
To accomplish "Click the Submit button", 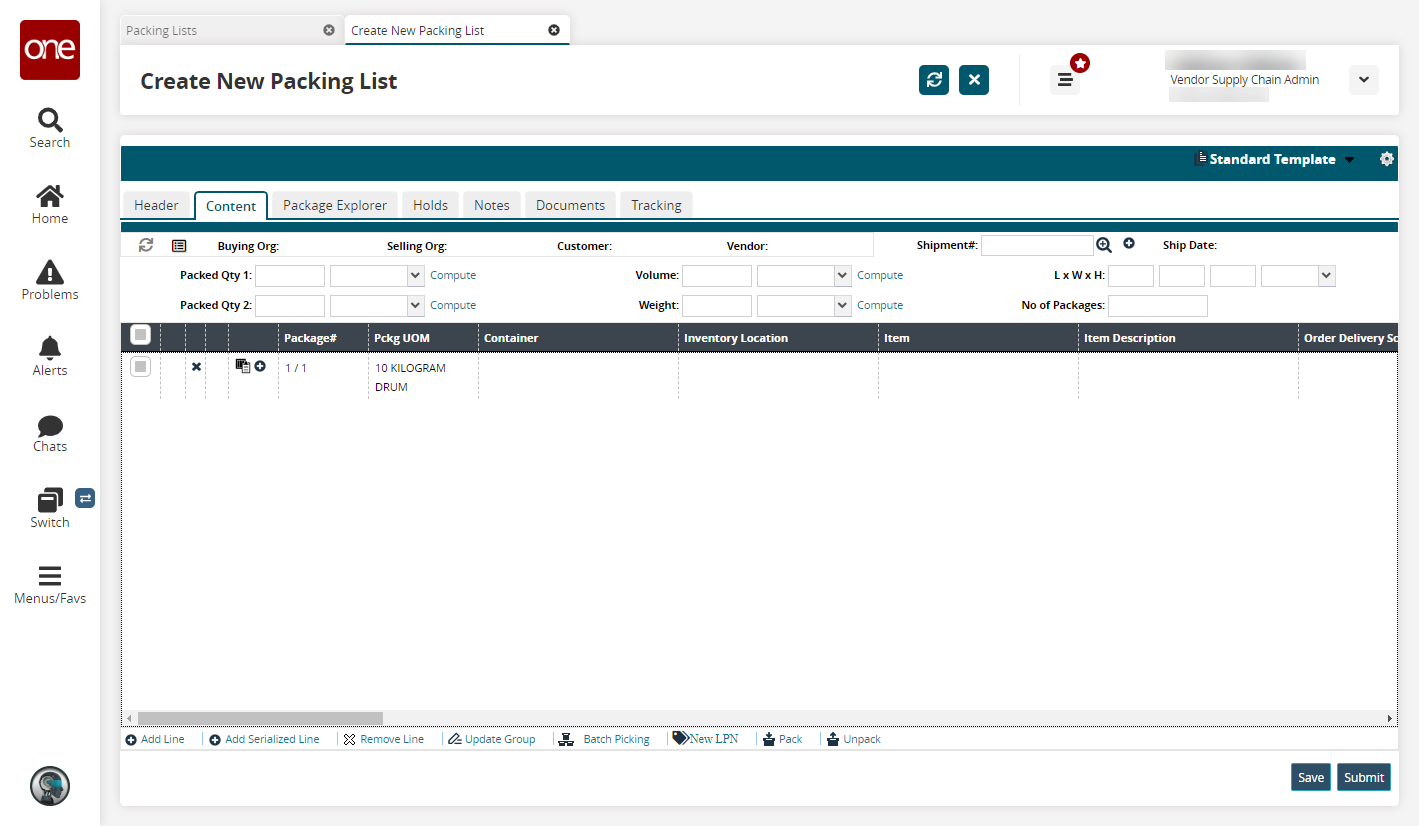I will [1363, 777].
